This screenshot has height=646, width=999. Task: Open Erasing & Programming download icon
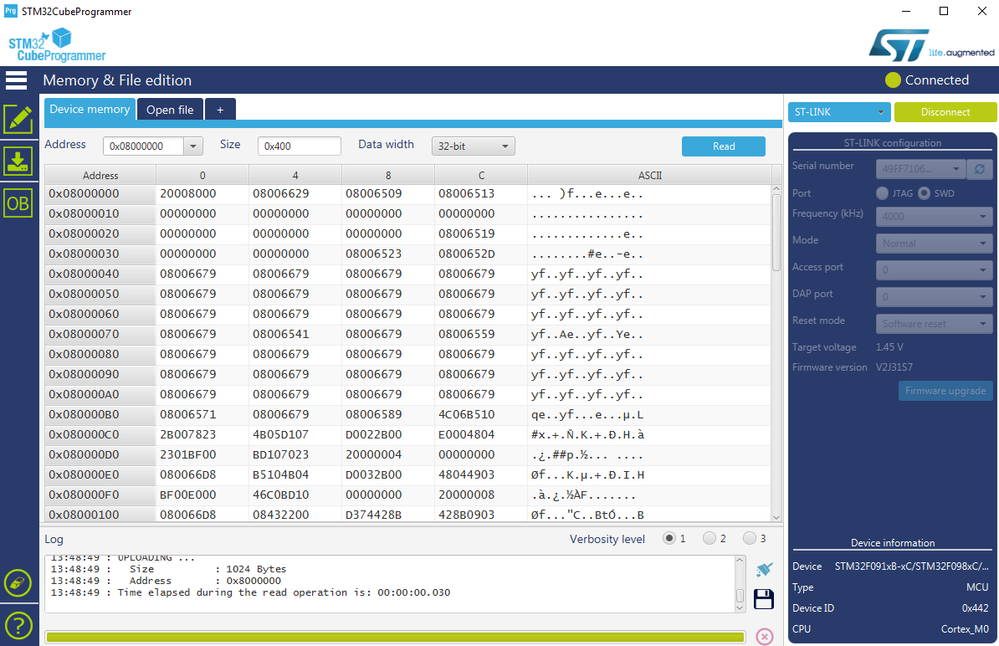18,161
